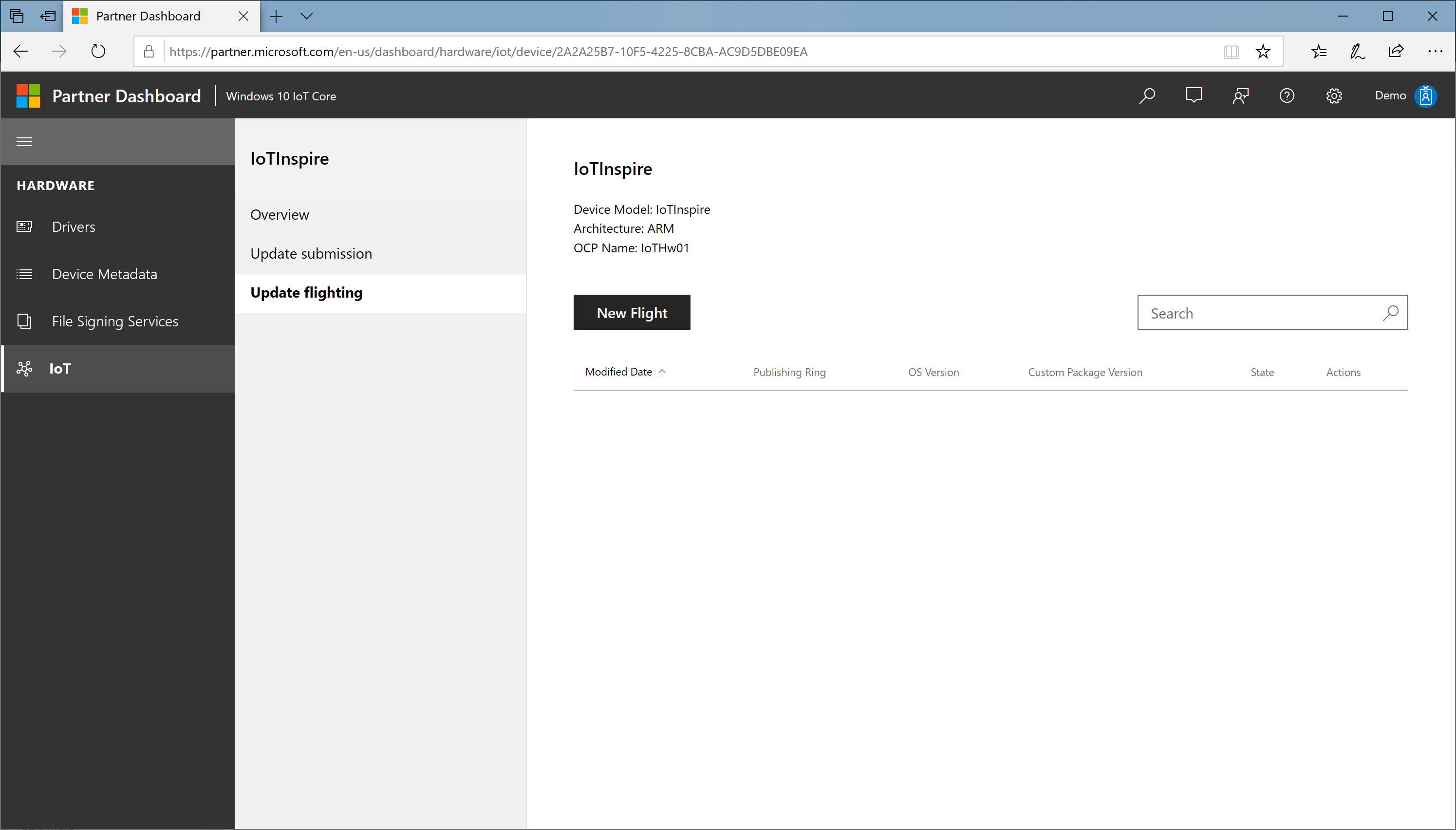Click the New Flight button

[632, 312]
